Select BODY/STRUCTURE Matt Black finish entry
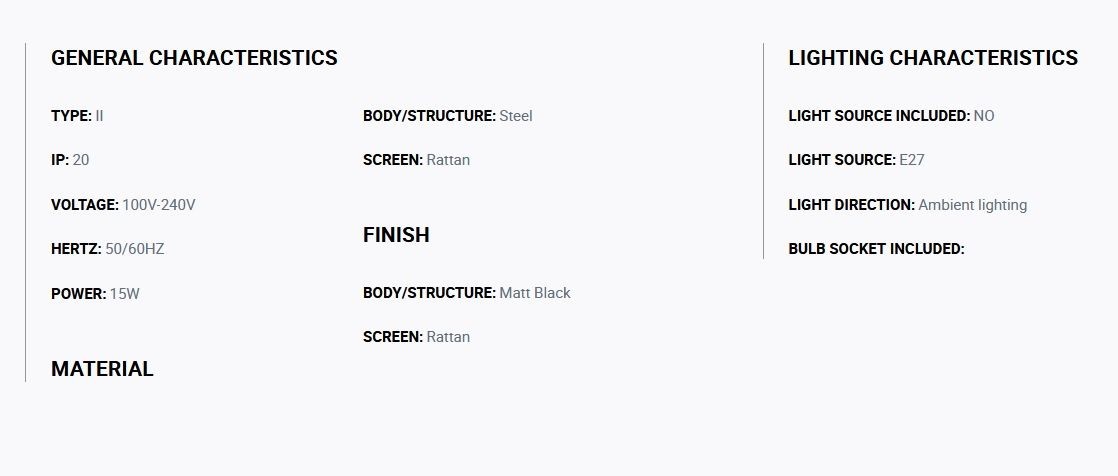The image size is (1118, 476). 466,293
